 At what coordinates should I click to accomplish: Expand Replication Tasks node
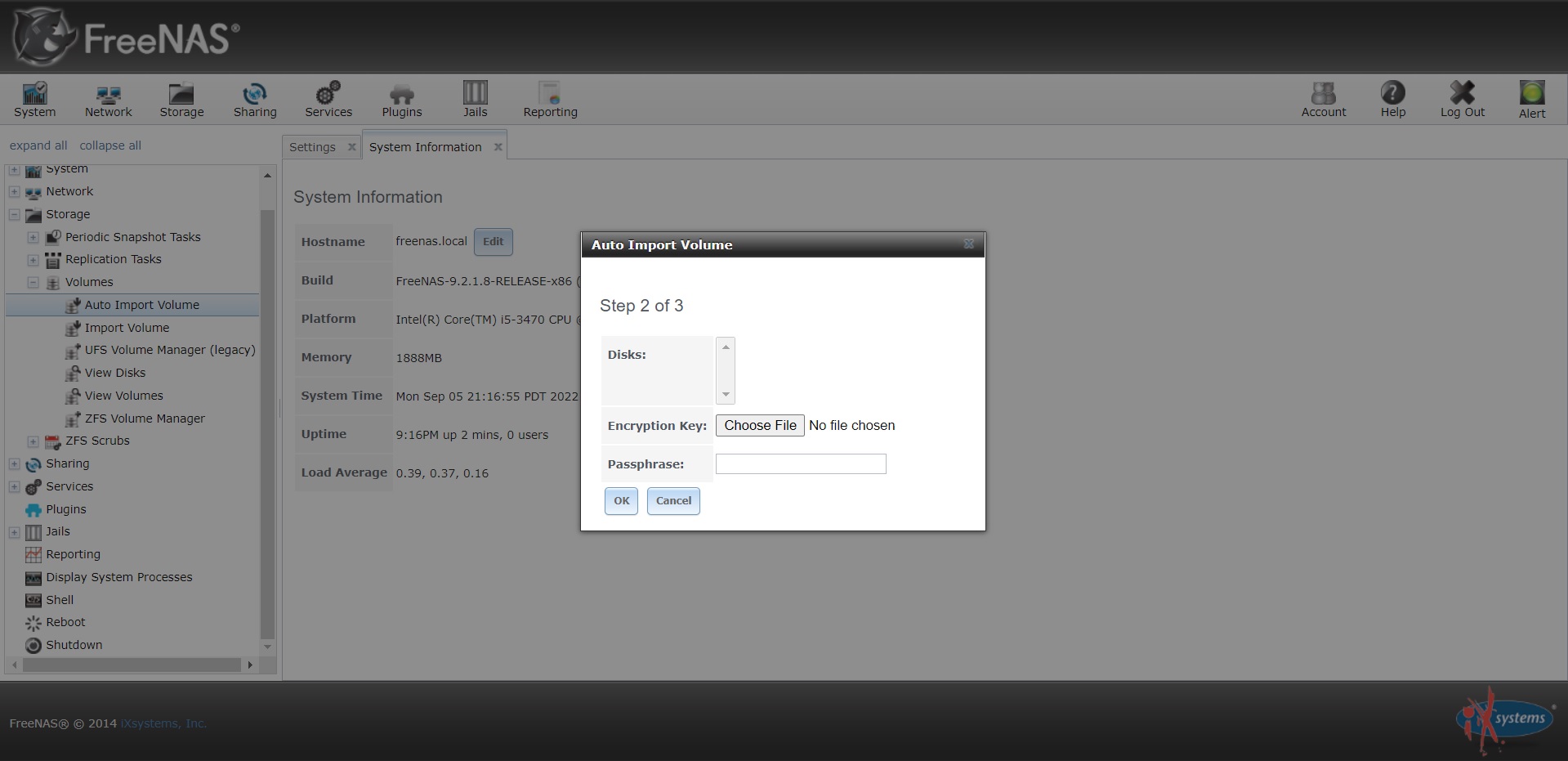tap(33, 260)
